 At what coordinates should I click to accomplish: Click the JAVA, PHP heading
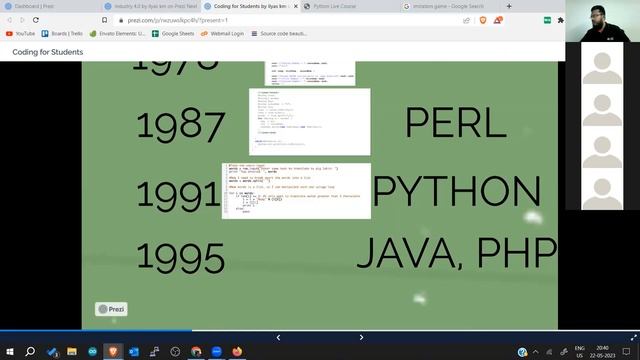(x=457, y=253)
